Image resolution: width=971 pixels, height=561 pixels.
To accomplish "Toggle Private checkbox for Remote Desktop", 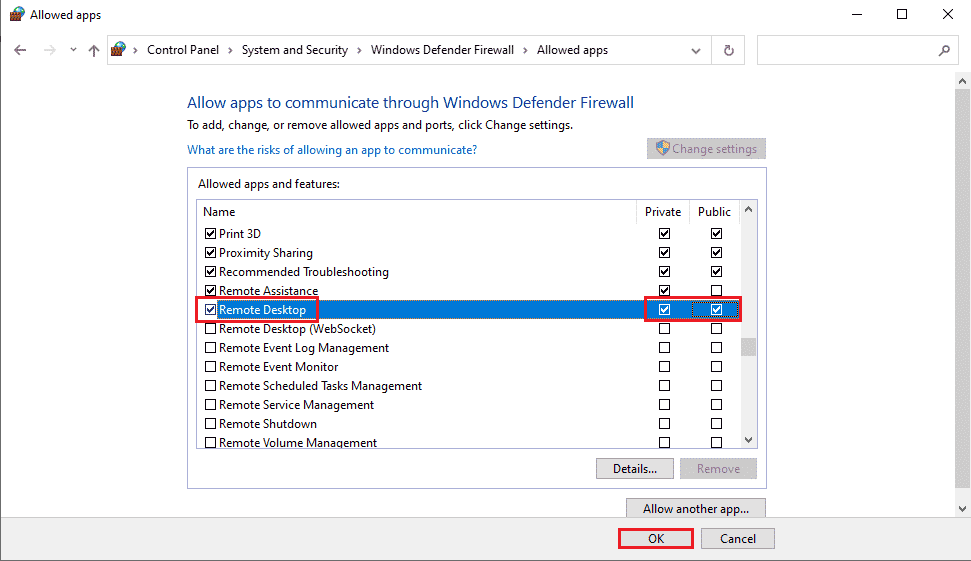I will point(664,310).
